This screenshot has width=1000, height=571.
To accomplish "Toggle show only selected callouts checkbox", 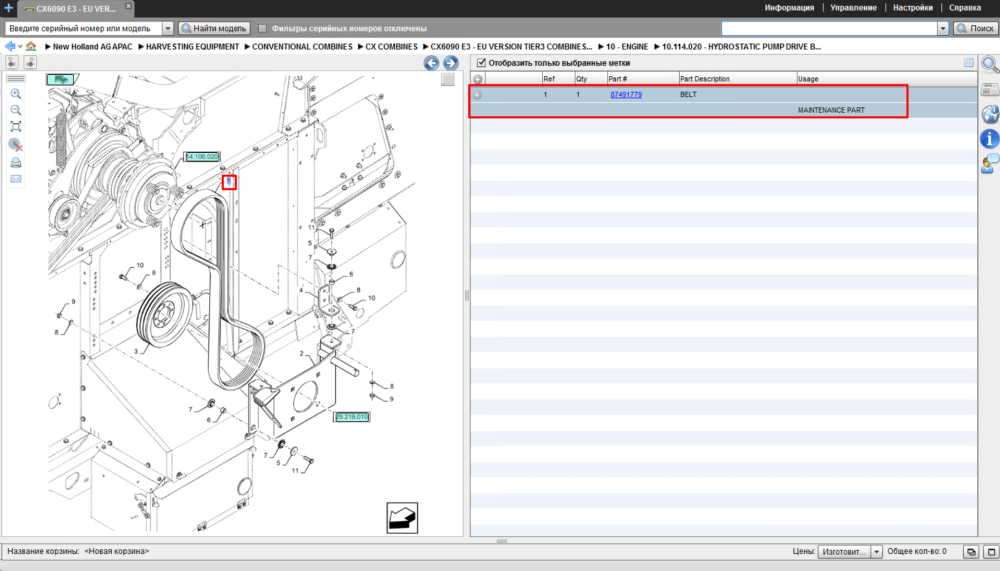I will [482, 63].
